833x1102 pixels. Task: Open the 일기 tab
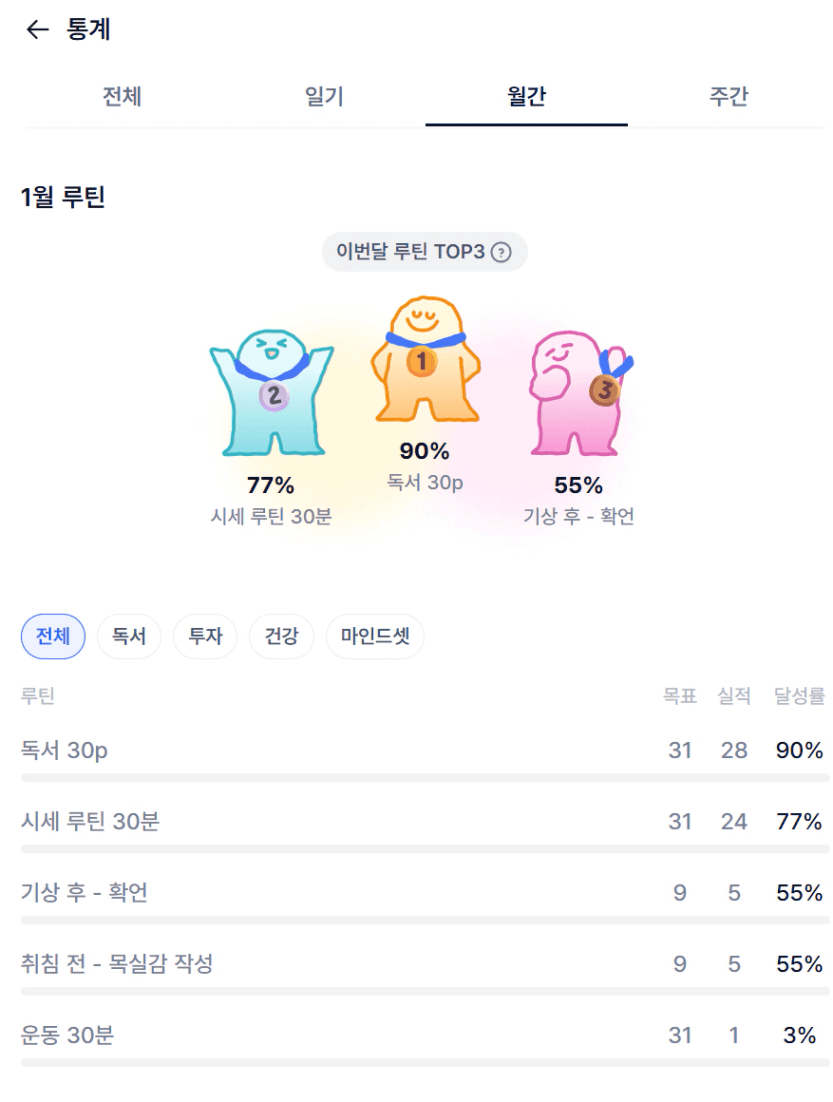(324, 97)
